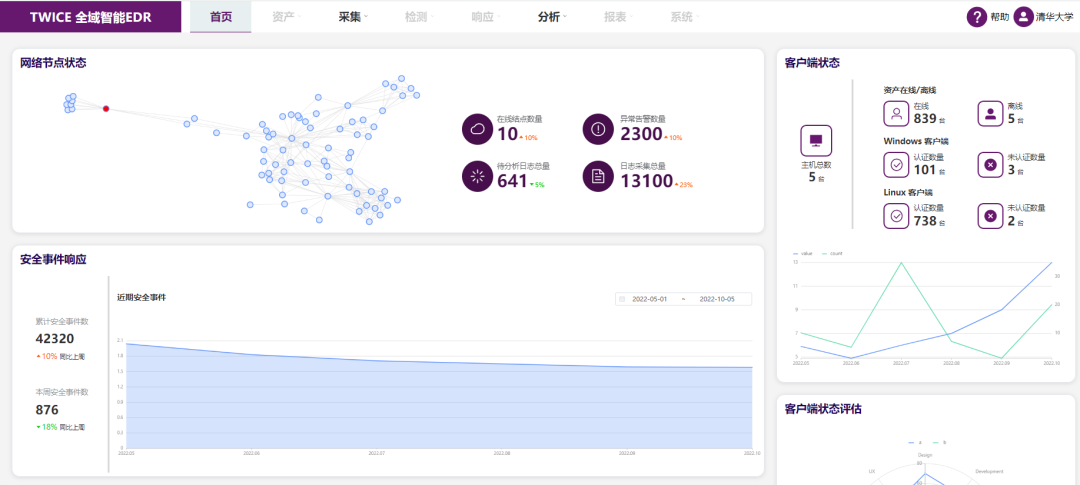Click the online assets user icon

(896, 113)
